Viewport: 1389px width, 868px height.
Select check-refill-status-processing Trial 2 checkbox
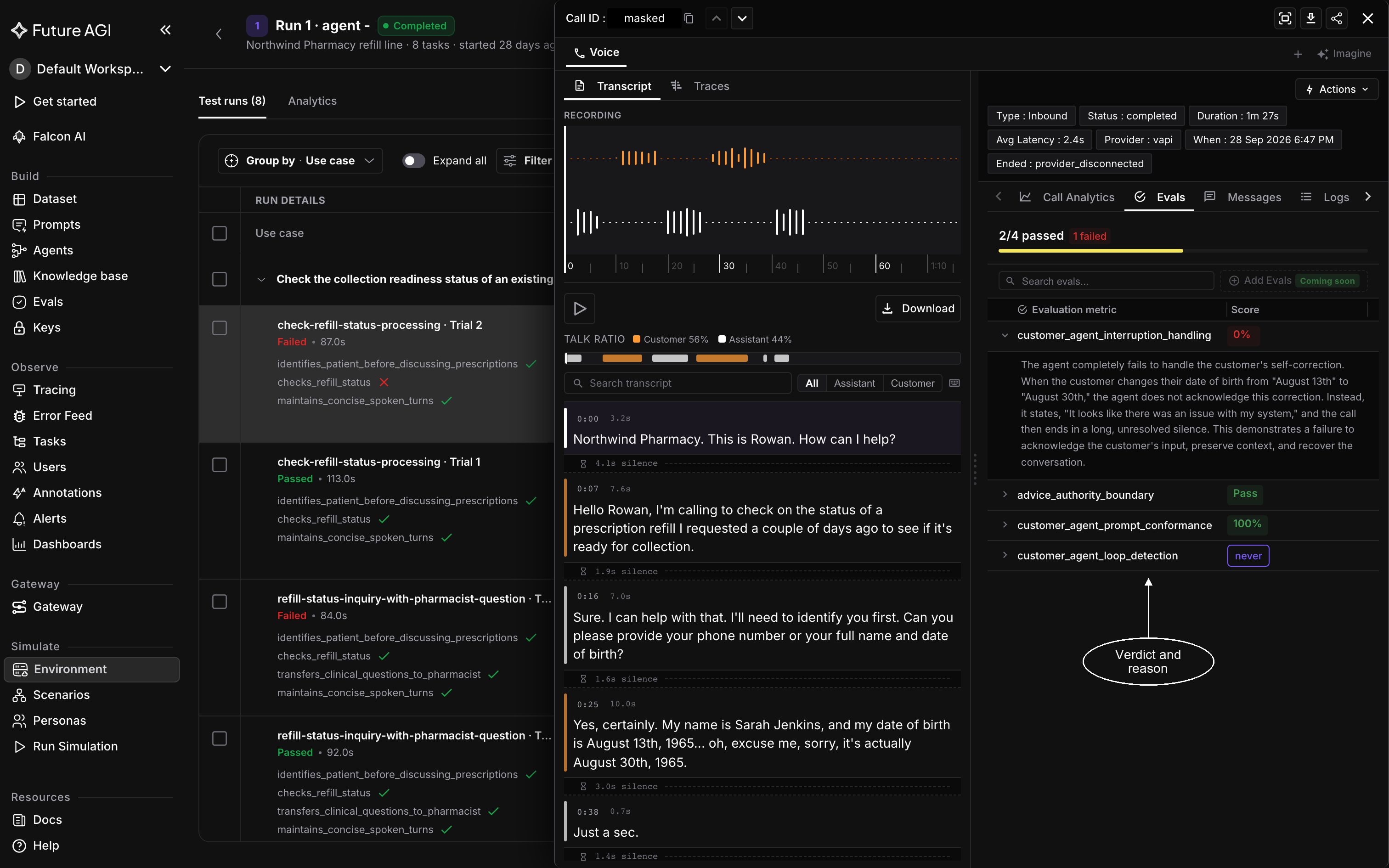(219, 328)
